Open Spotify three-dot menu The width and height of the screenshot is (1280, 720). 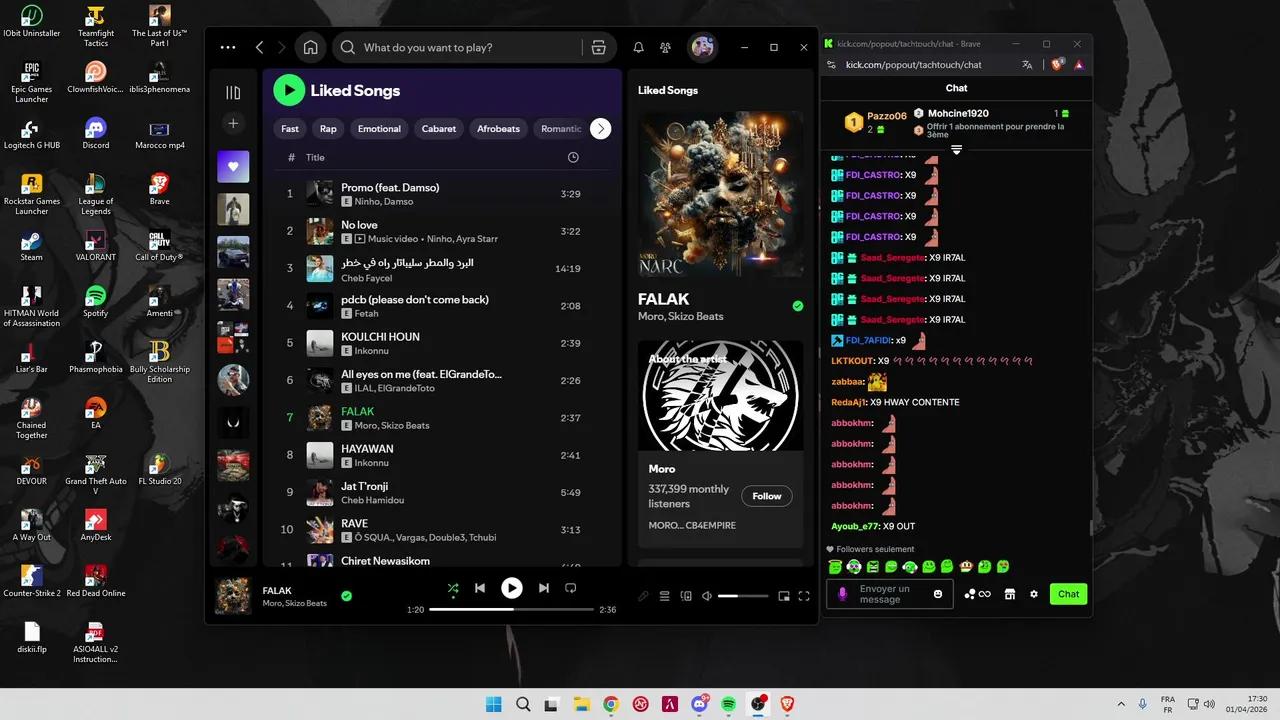coord(228,47)
